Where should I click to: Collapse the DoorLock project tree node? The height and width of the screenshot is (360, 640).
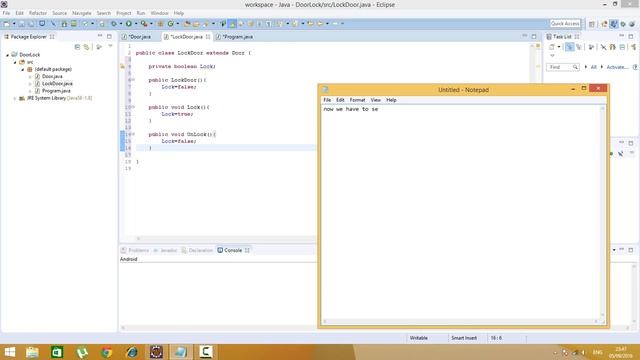pyautogui.click(x=7, y=55)
